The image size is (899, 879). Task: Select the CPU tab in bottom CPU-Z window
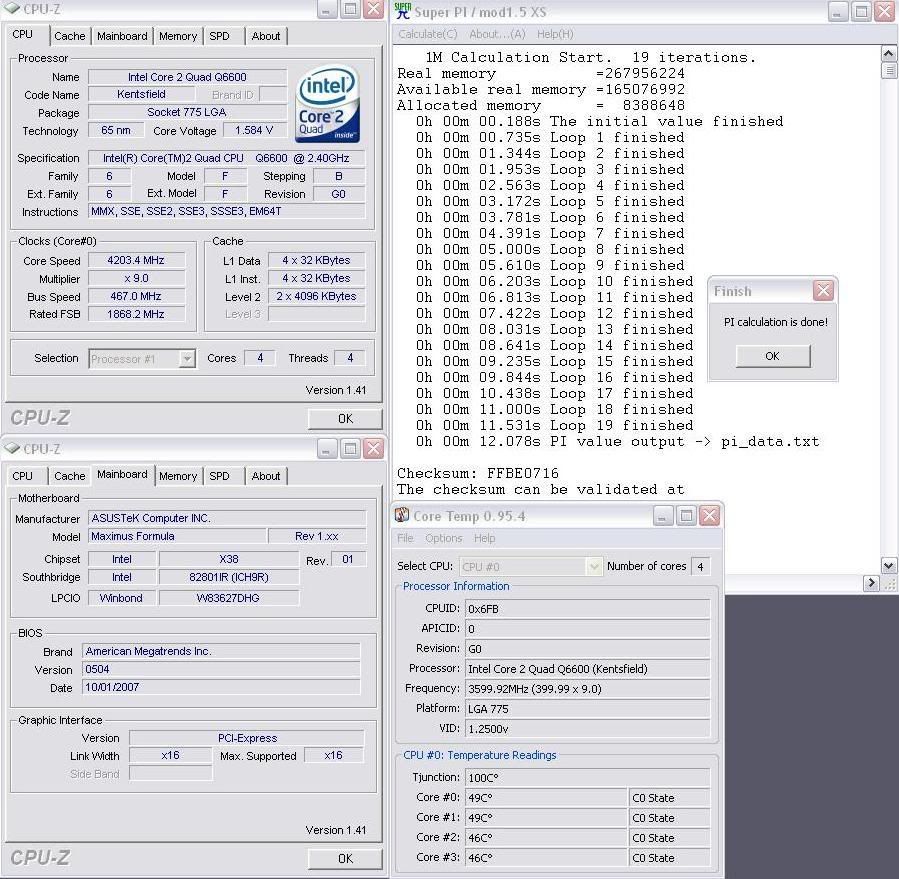[x=22, y=476]
